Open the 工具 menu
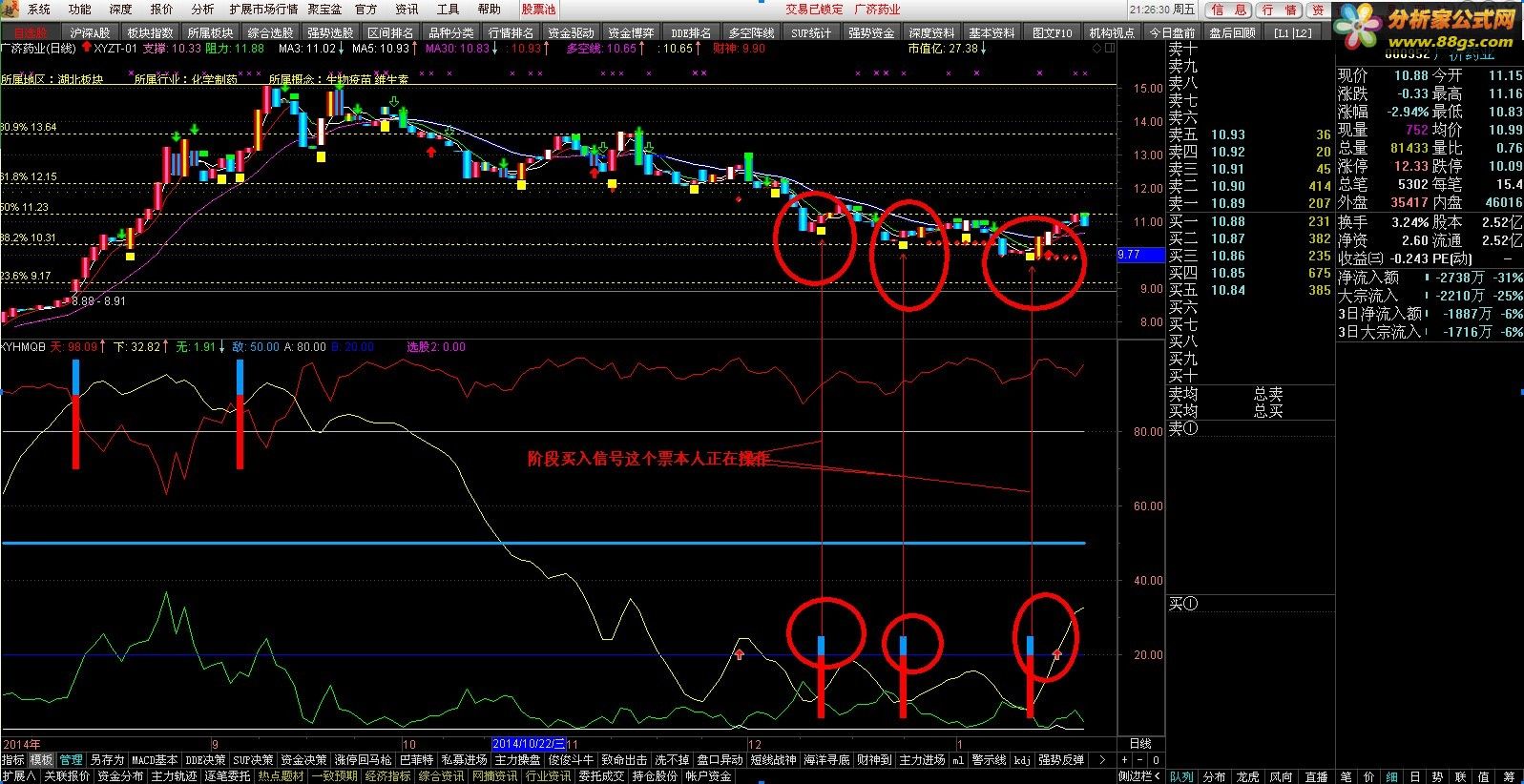The image size is (1524, 784). [x=448, y=9]
